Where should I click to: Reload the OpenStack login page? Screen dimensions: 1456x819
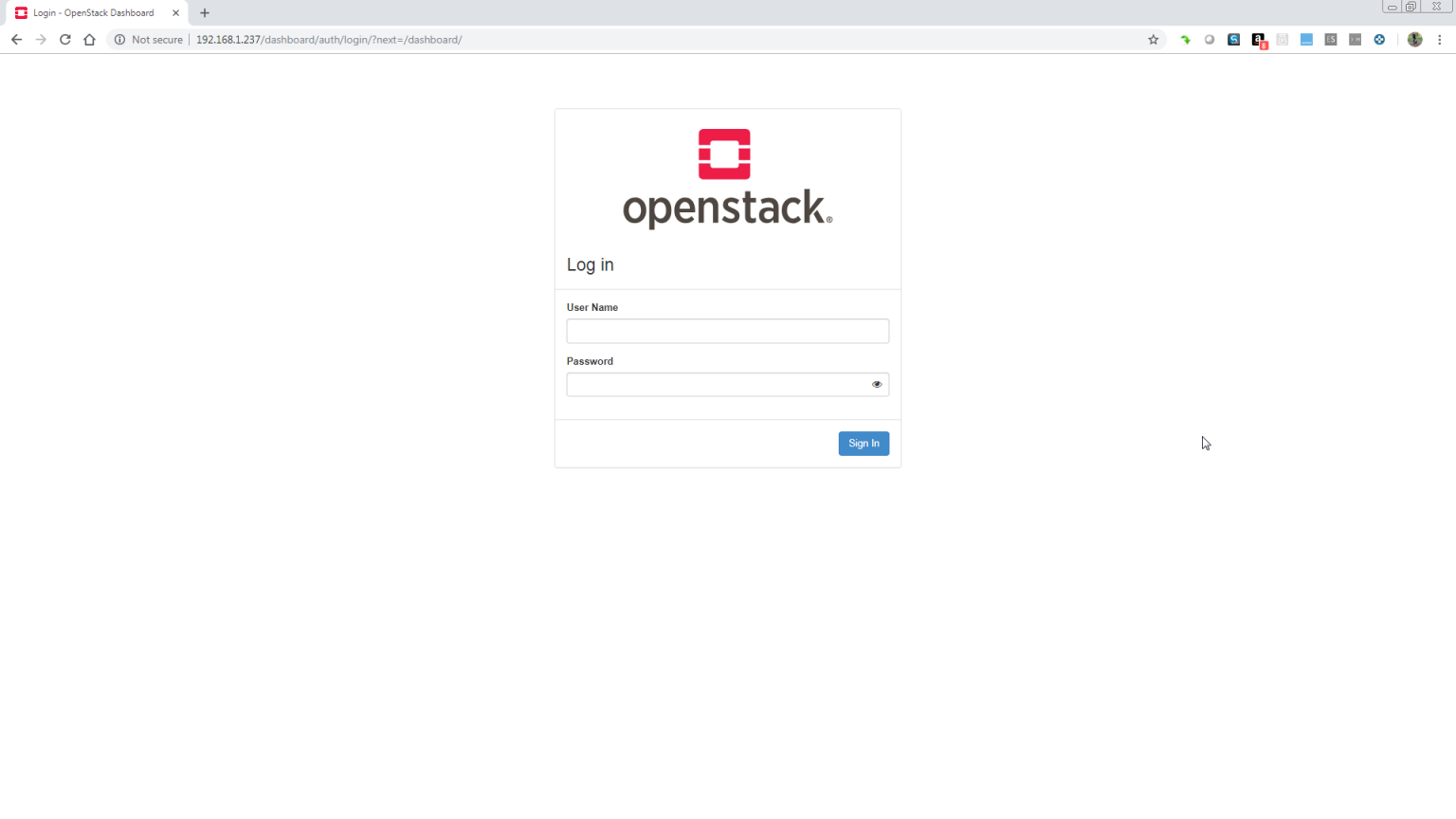coord(65,40)
